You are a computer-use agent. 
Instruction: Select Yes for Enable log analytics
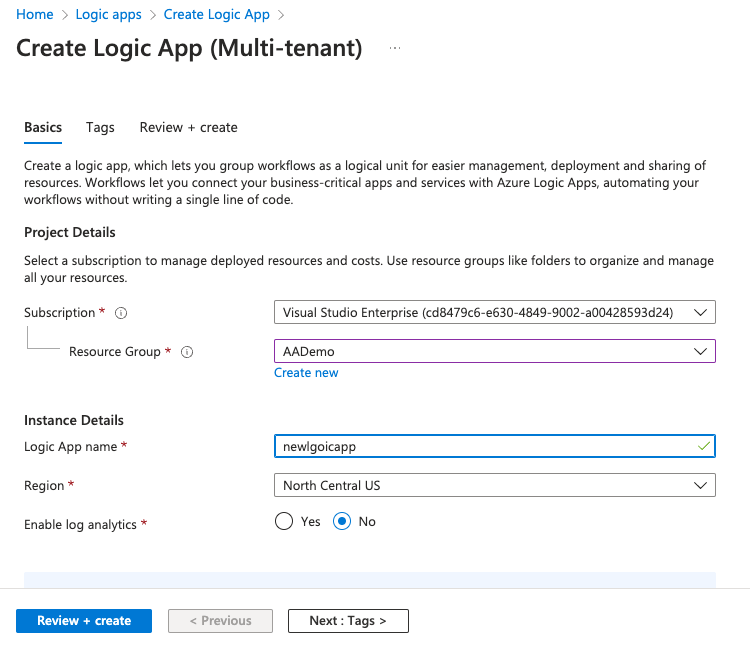284,521
